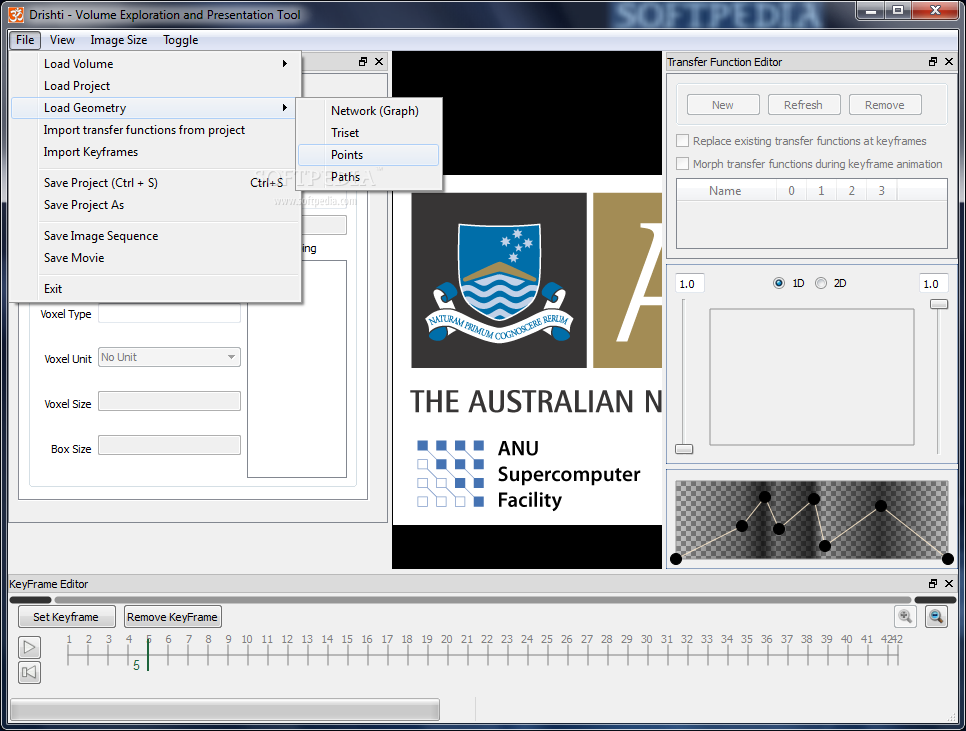Choose Save Movie
The image size is (966, 731).
pos(156,258)
